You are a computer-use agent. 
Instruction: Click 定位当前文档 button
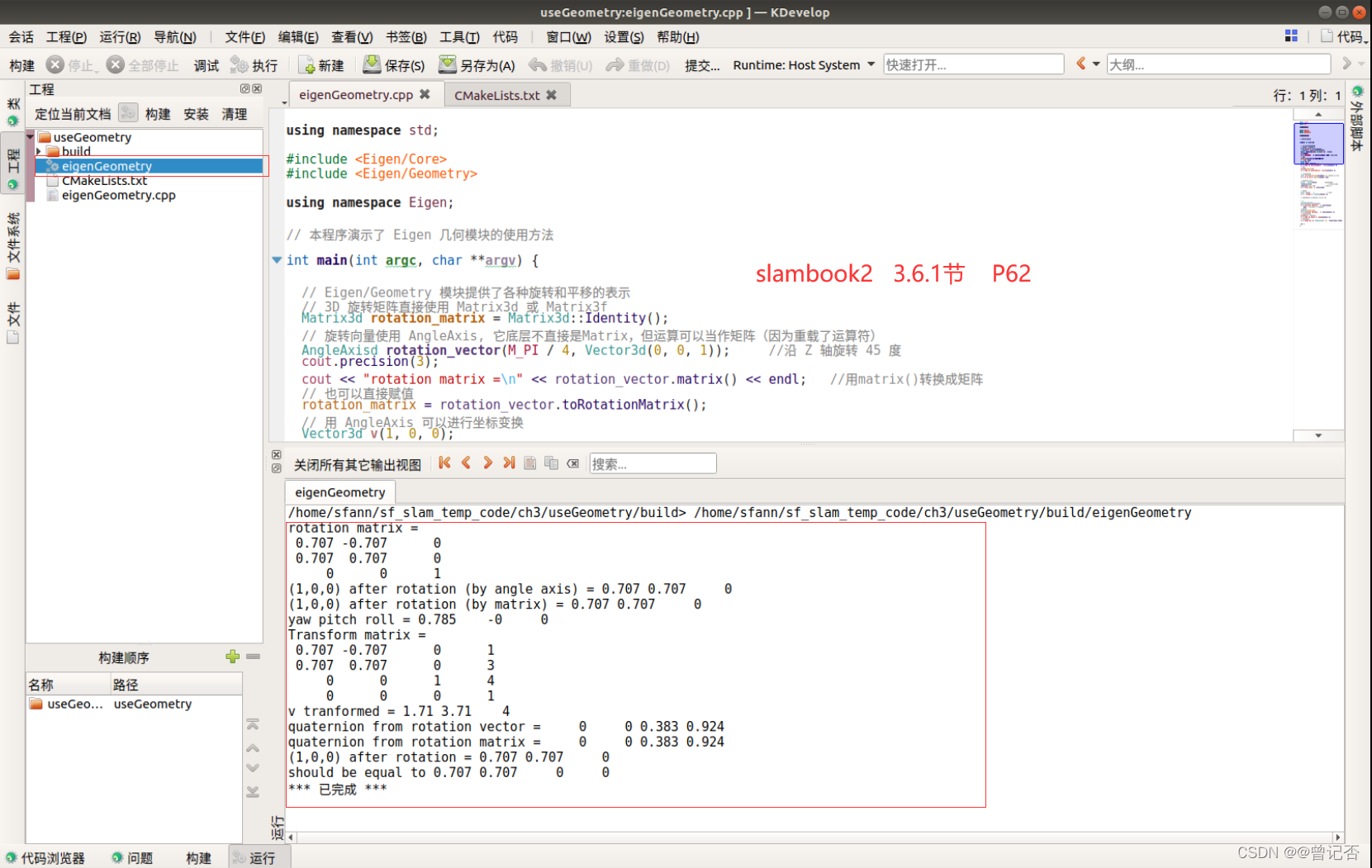click(73, 114)
